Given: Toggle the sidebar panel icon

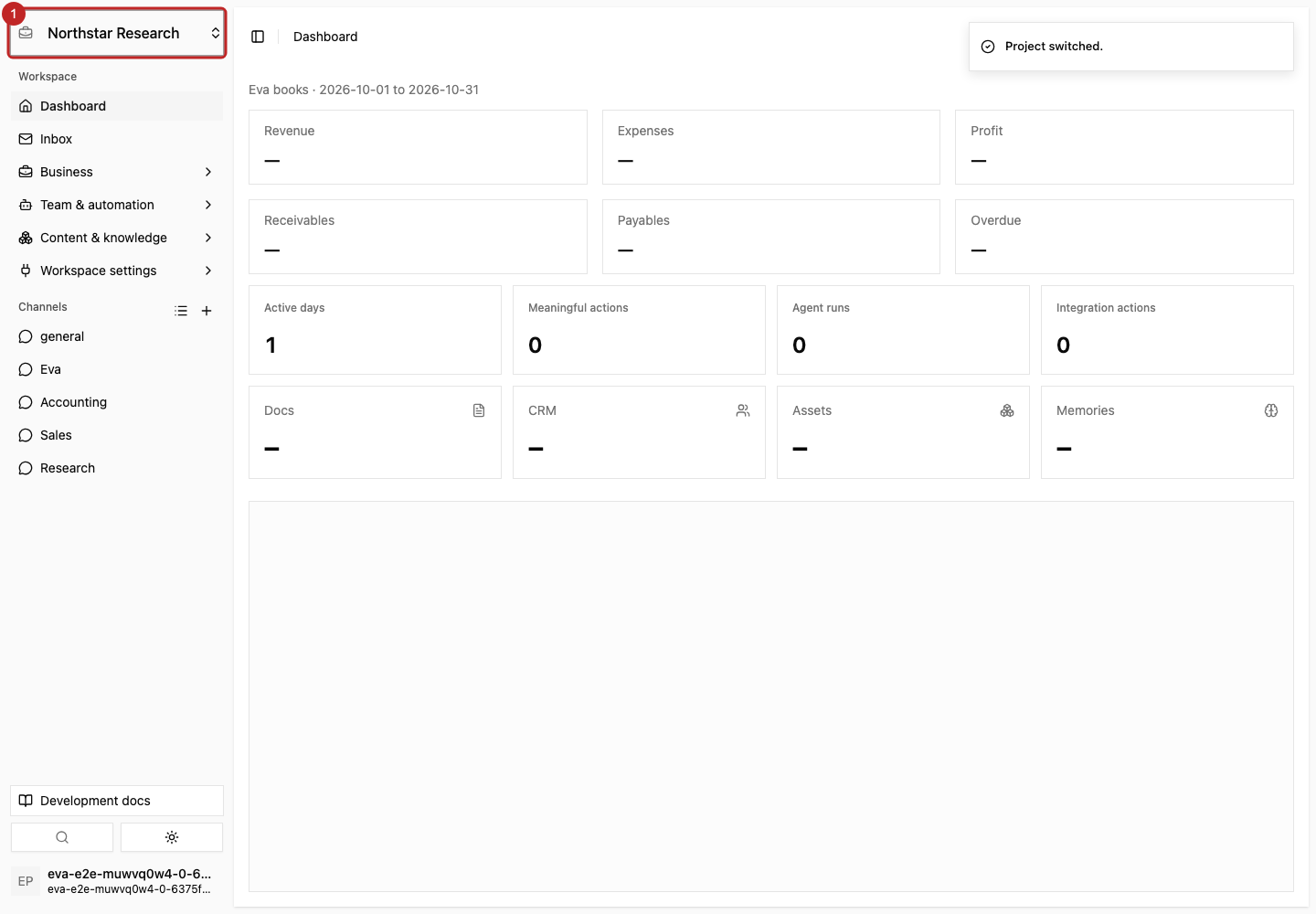Looking at the screenshot, I should [258, 37].
